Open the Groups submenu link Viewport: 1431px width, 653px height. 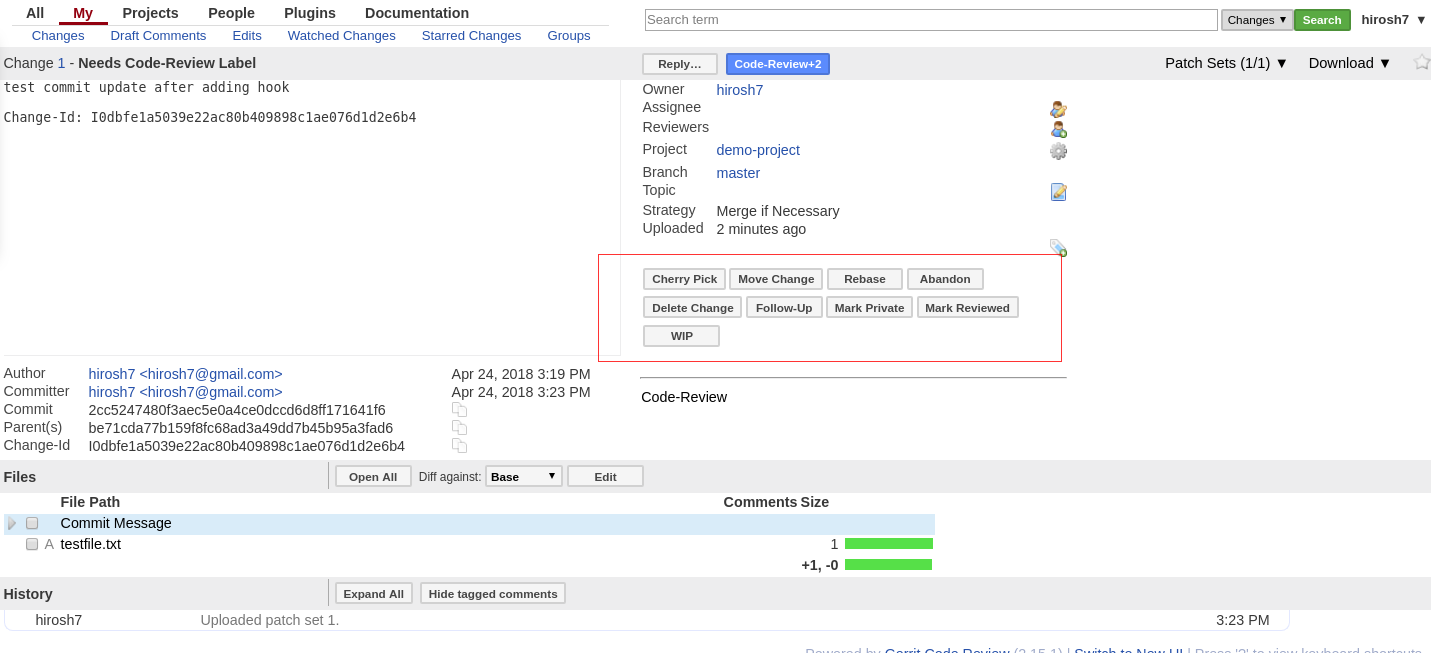point(569,36)
